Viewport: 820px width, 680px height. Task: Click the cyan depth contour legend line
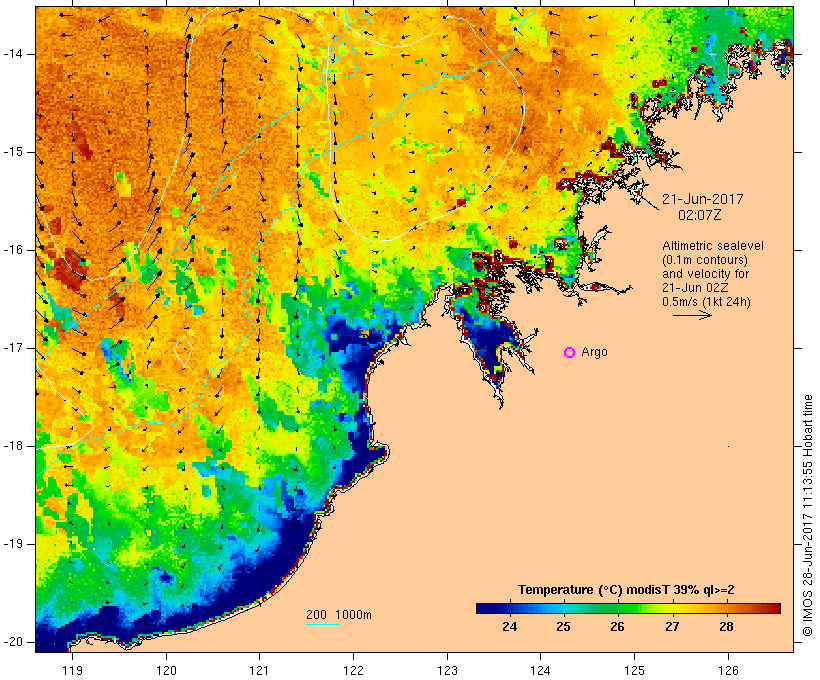[323, 625]
